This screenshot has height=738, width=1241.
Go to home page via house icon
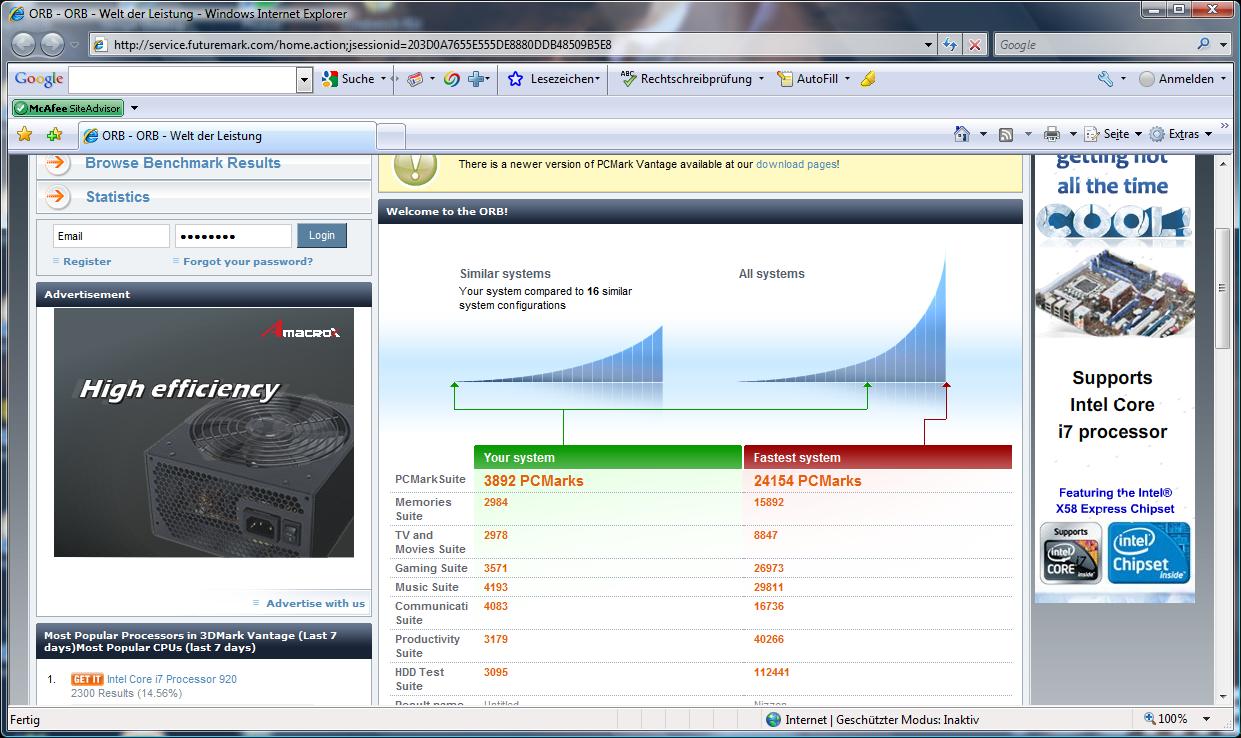tap(962, 134)
